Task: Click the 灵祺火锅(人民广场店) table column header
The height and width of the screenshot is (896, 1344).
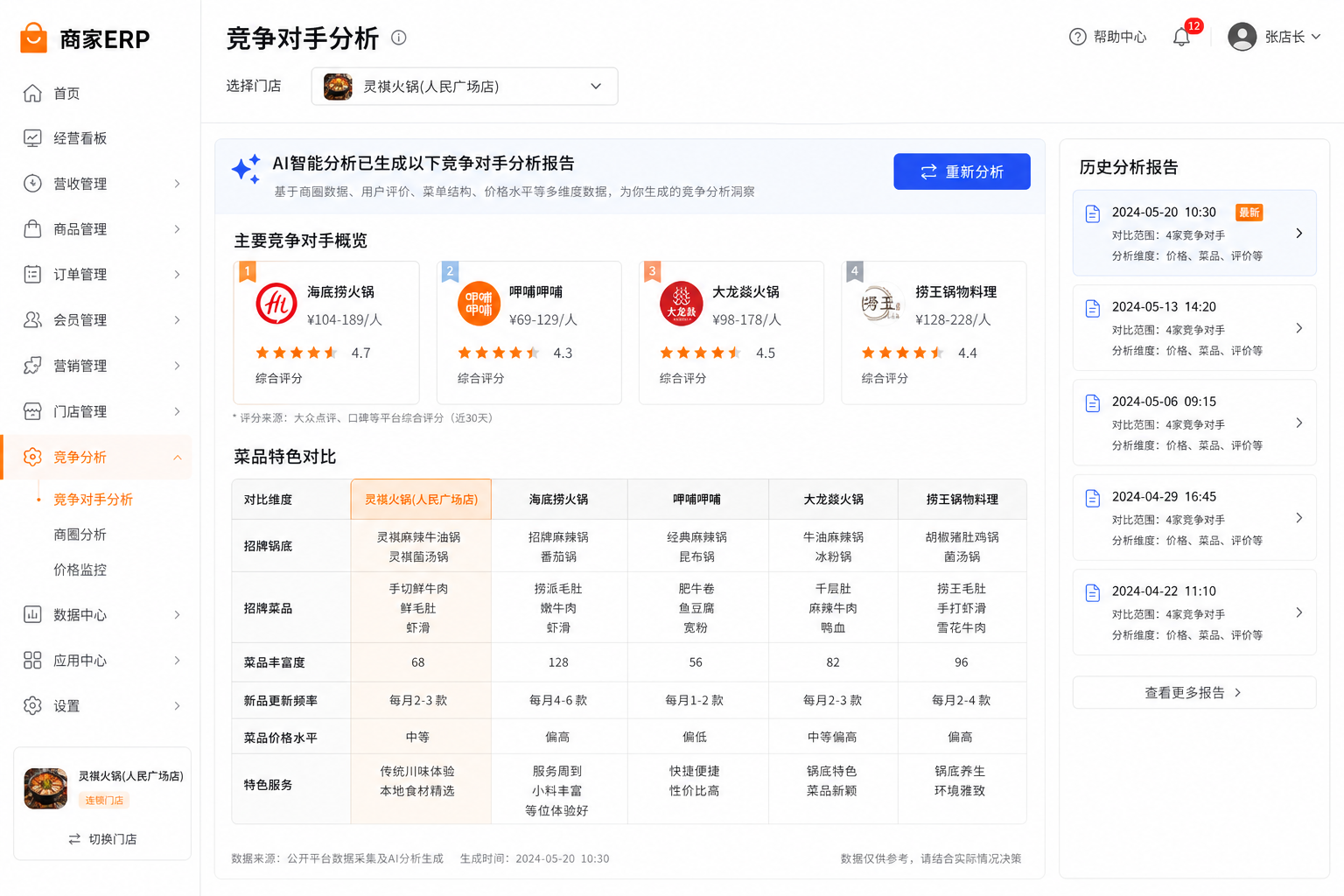Action: click(421, 499)
